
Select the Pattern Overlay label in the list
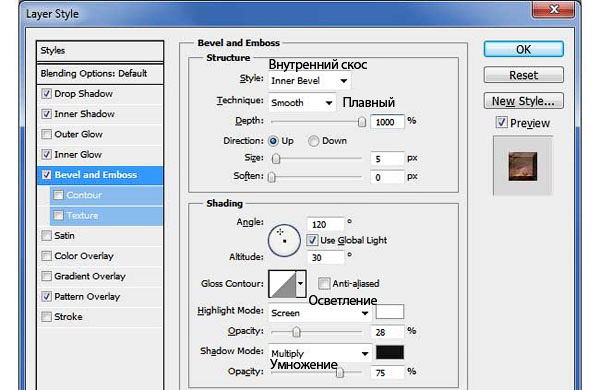click(87, 297)
